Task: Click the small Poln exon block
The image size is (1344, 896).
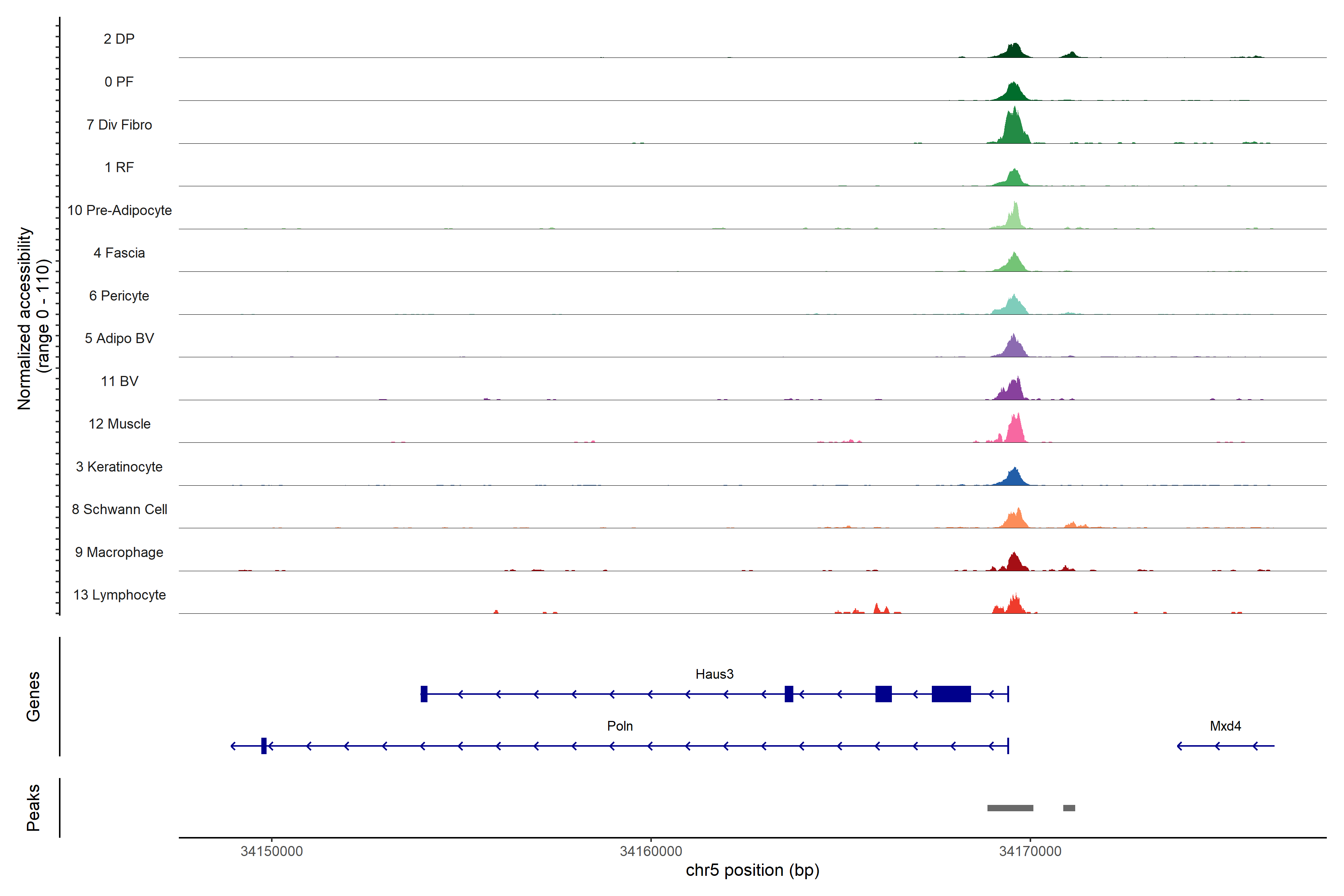Action: point(264,746)
